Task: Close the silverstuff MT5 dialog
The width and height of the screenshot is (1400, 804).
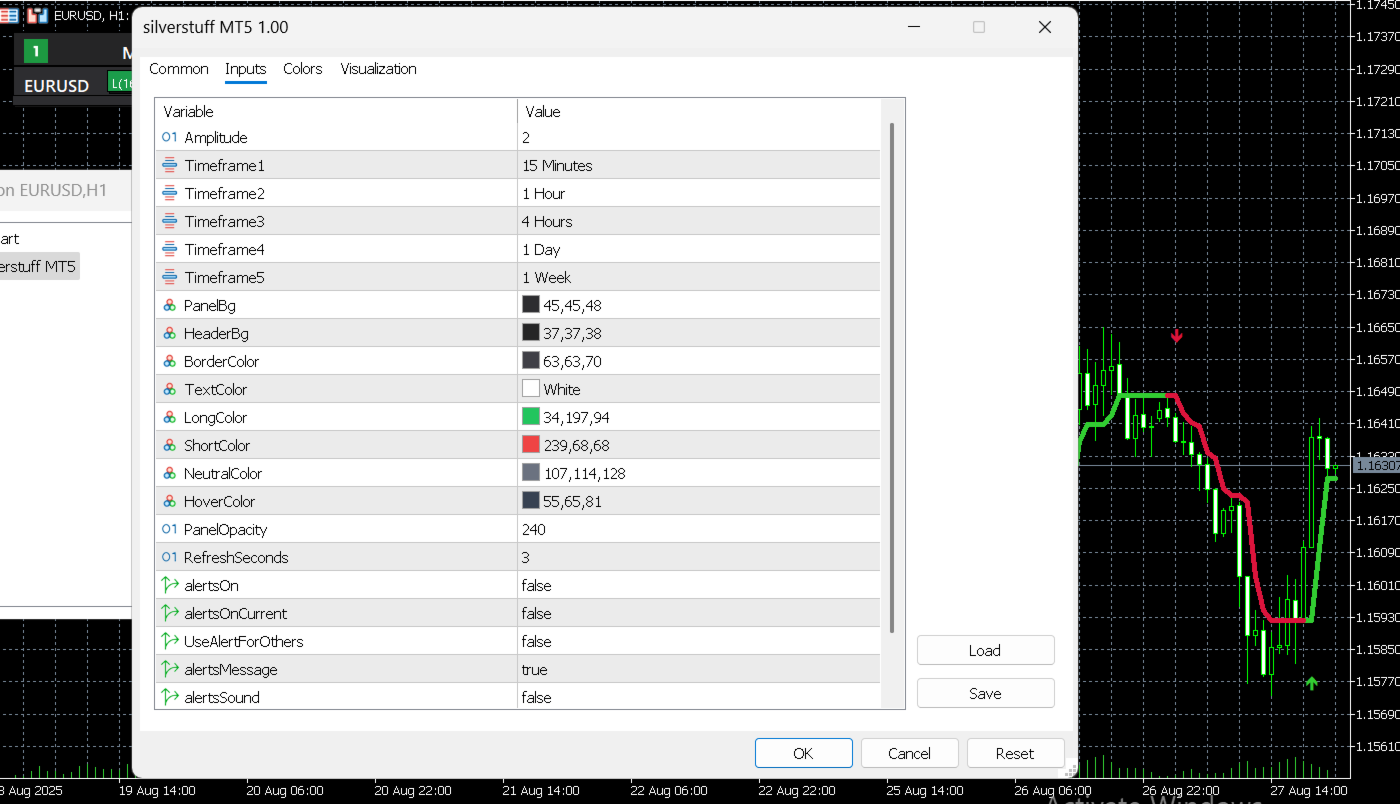Action: [1045, 27]
